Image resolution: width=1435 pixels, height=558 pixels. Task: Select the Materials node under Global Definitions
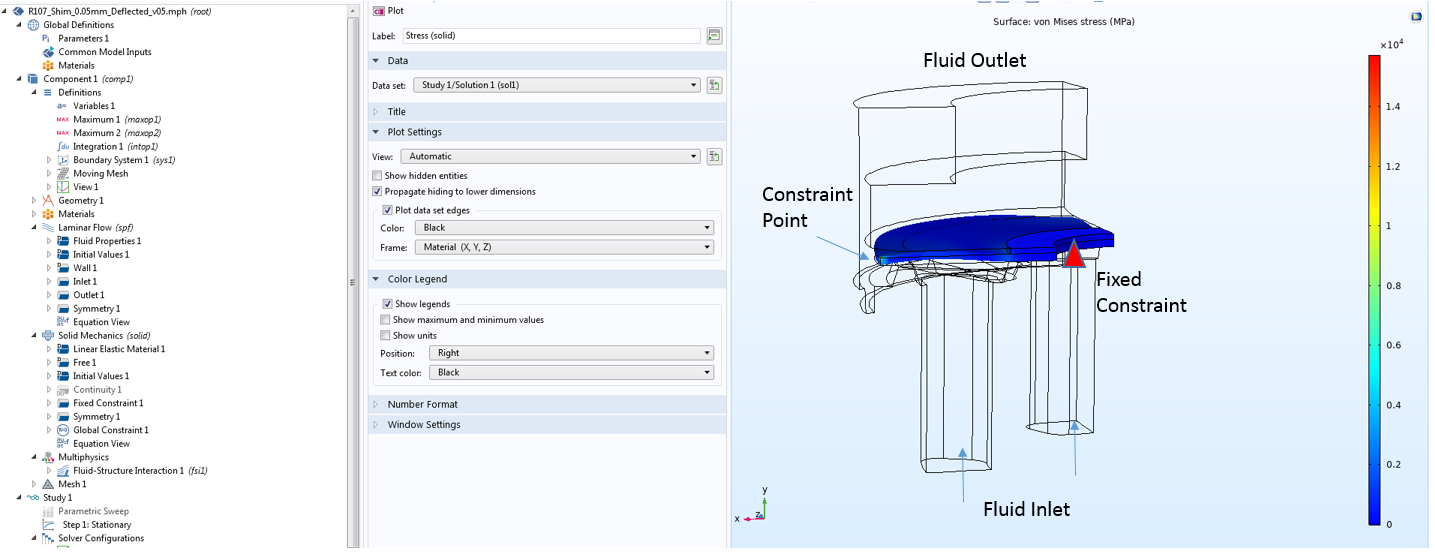pyautogui.click(x=75, y=66)
